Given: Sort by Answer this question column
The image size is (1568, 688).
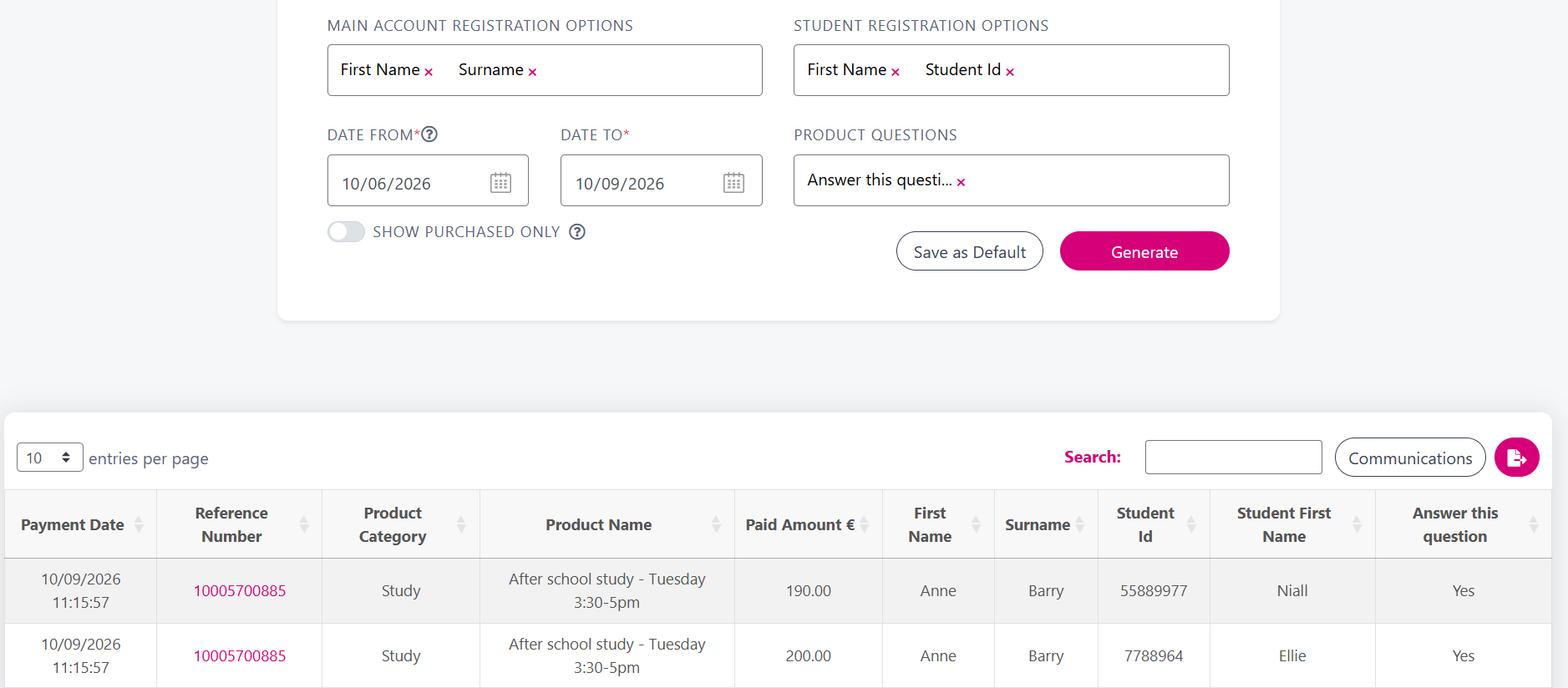Looking at the screenshot, I should pyautogui.click(x=1464, y=524).
